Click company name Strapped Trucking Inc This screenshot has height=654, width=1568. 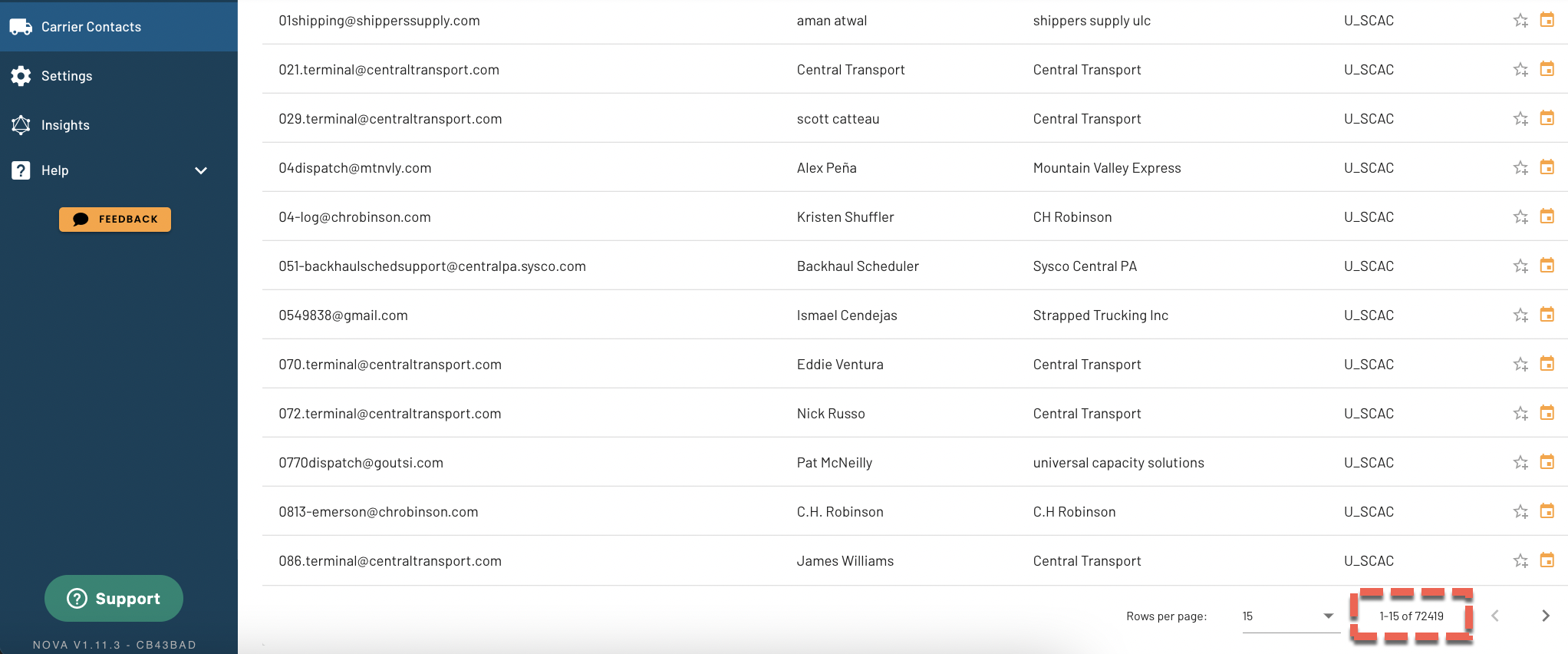[1101, 315]
